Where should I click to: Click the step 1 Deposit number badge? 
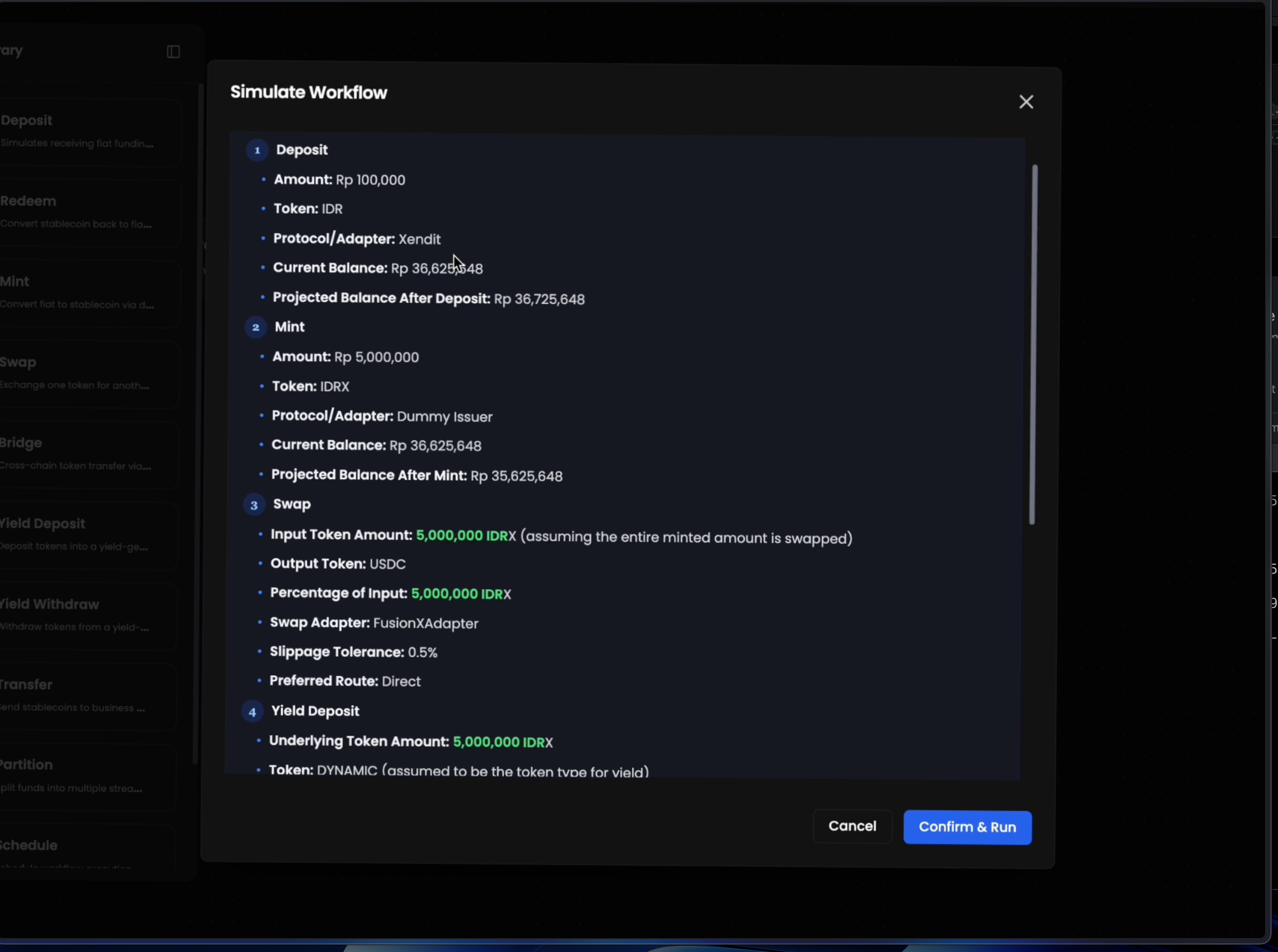[257, 151]
